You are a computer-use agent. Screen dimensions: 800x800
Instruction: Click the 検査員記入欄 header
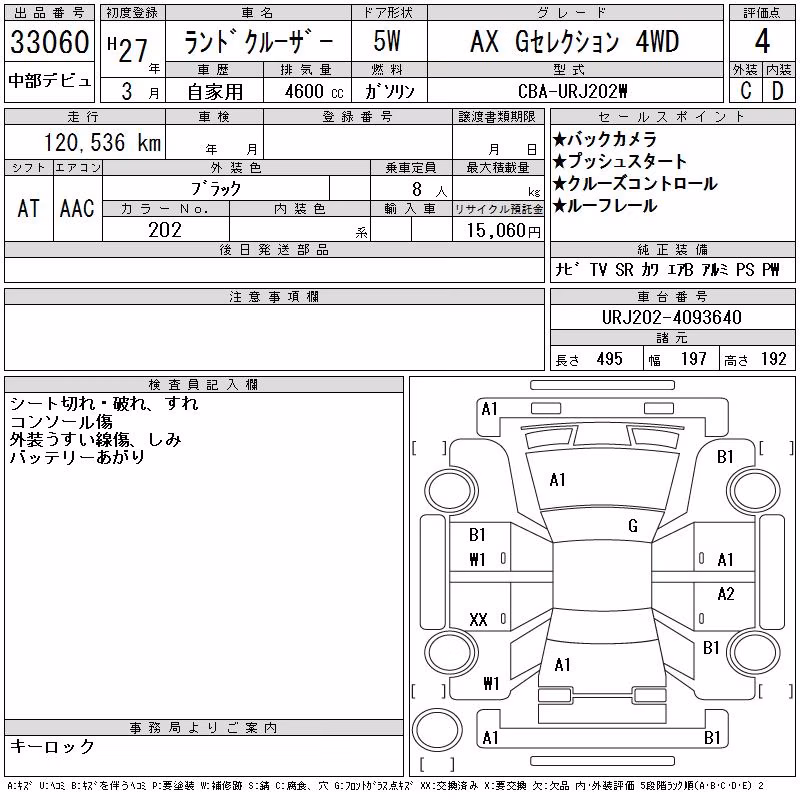tap(203, 384)
